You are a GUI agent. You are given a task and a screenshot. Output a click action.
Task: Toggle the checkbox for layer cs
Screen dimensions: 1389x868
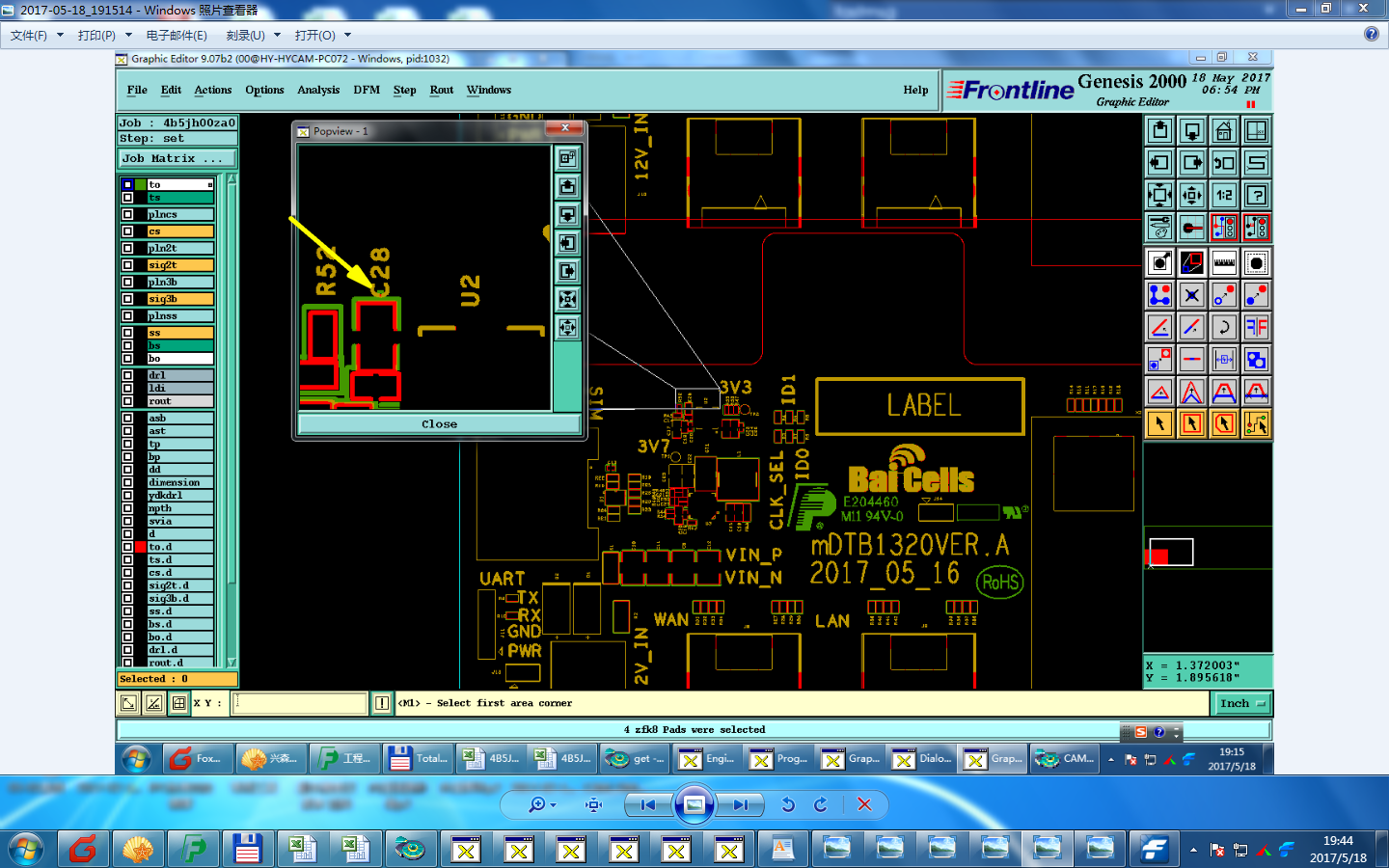(127, 231)
